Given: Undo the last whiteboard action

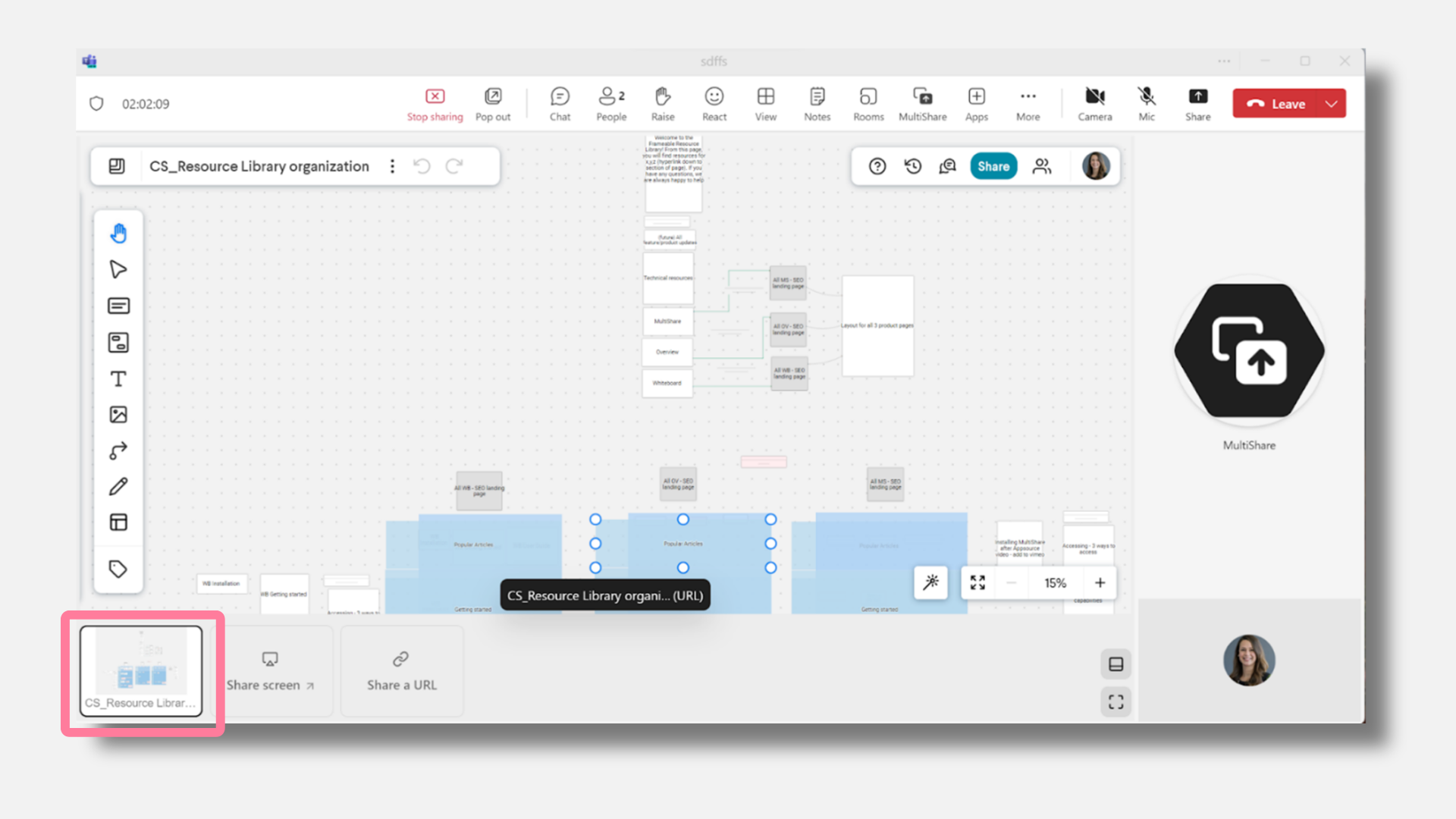Looking at the screenshot, I should [422, 166].
